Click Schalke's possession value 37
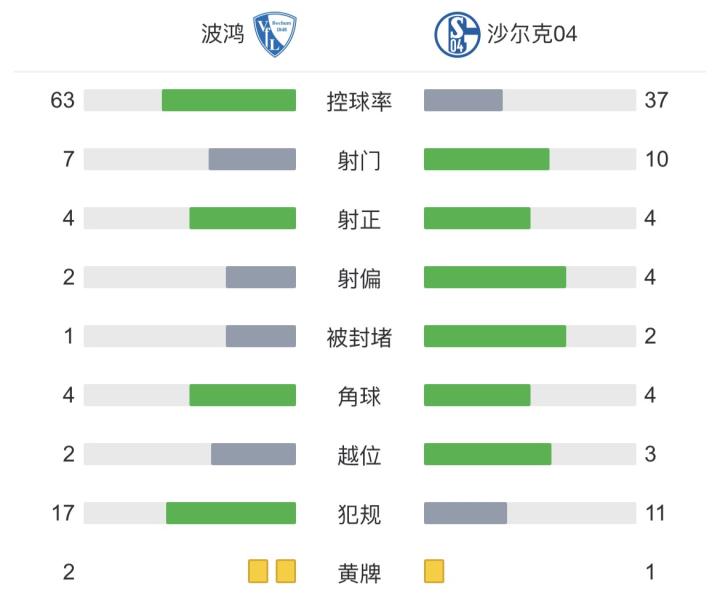This screenshot has width=720, height=596. (x=656, y=101)
